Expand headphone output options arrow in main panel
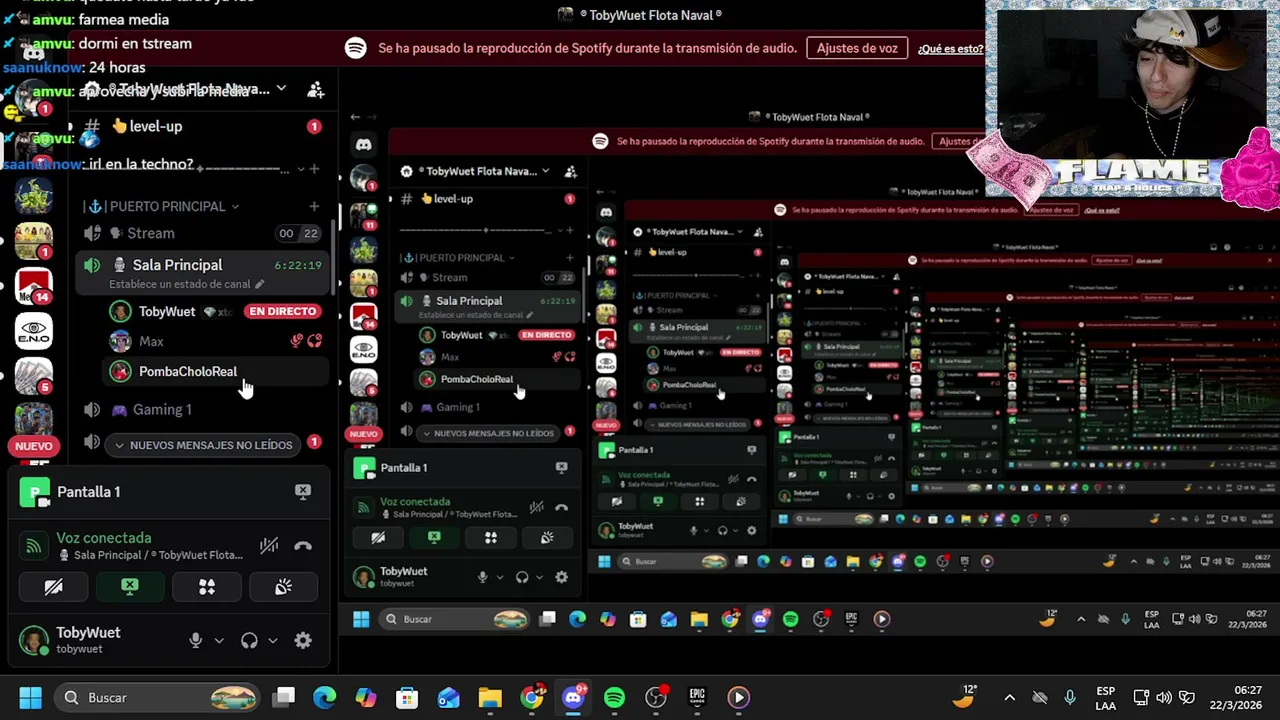The width and height of the screenshot is (1280, 720). [272, 641]
